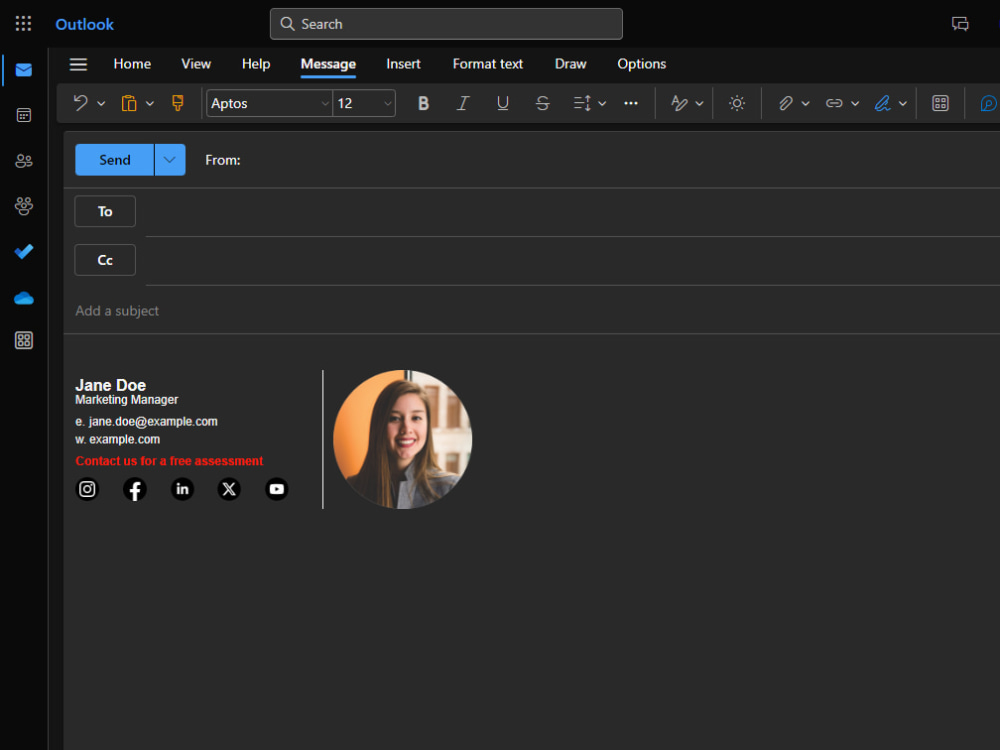Open People contacts in the sidebar
This screenshot has width=1000, height=750.
coord(24,161)
